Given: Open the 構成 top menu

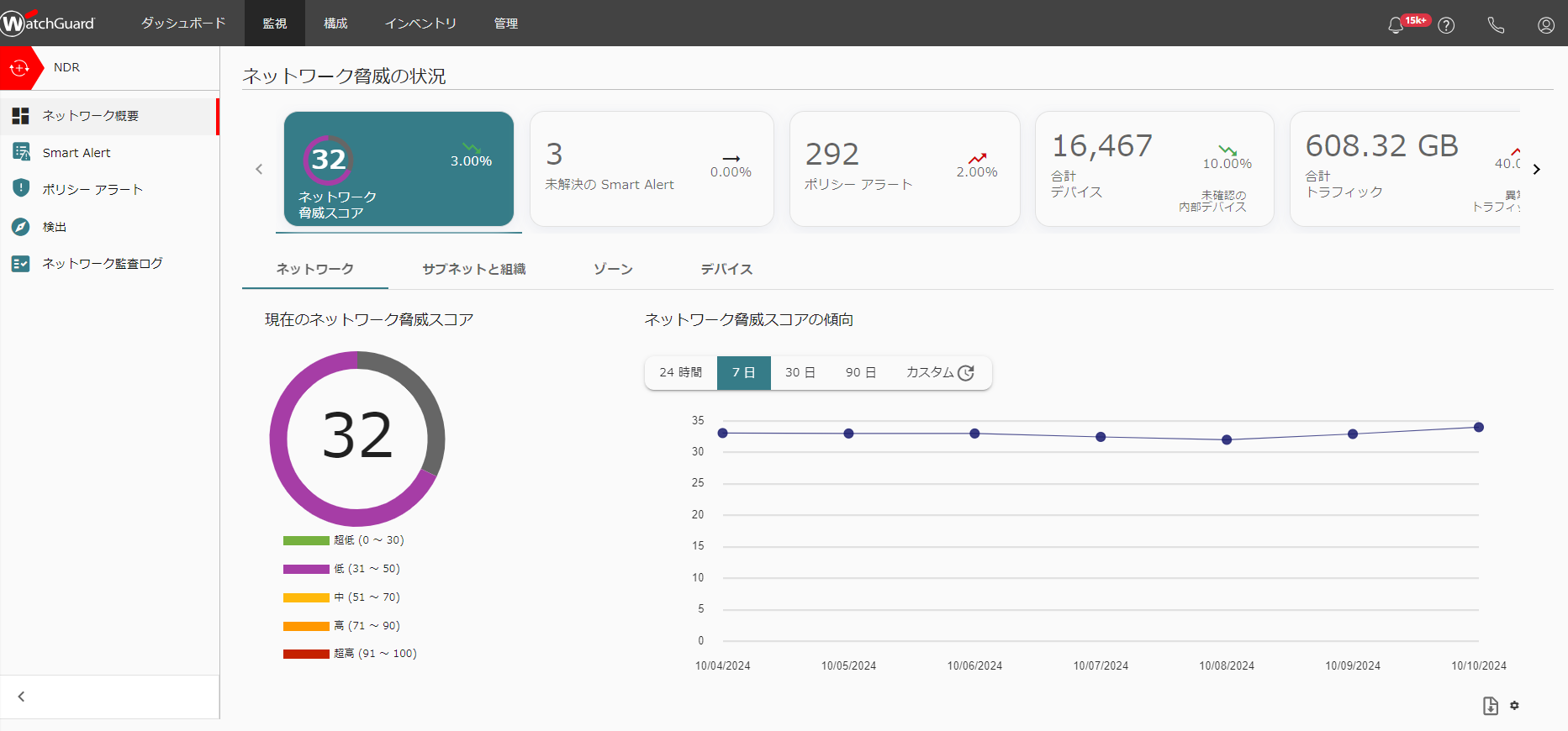Looking at the screenshot, I should point(335,24).
